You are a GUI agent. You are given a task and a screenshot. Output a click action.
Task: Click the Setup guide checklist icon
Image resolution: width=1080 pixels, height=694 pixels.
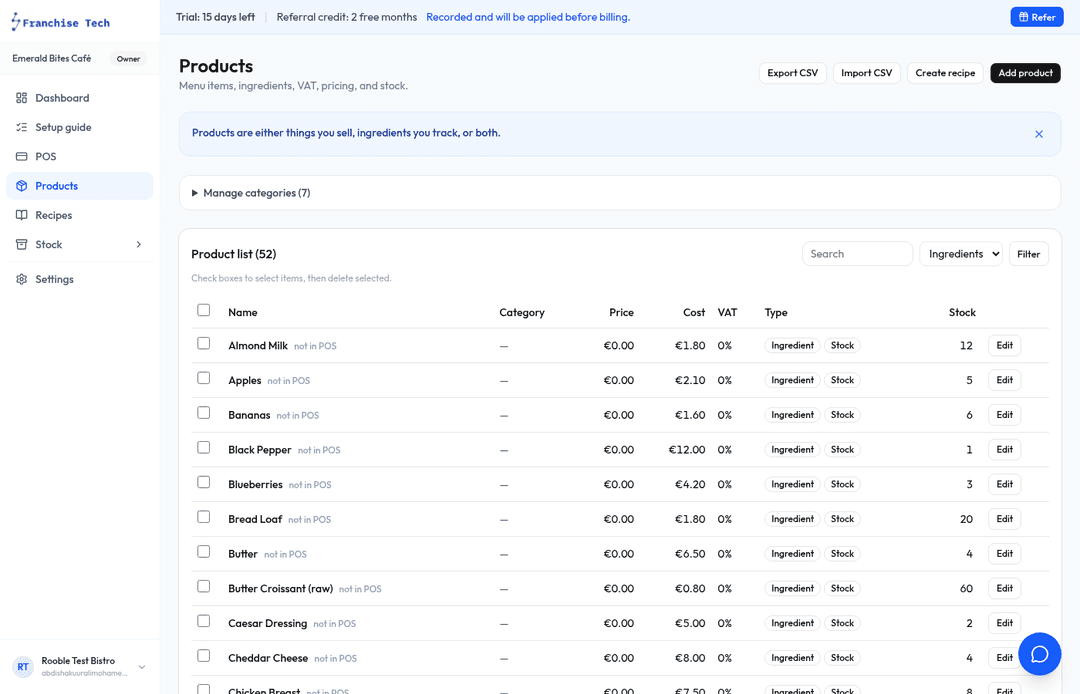tap(21, 127)
